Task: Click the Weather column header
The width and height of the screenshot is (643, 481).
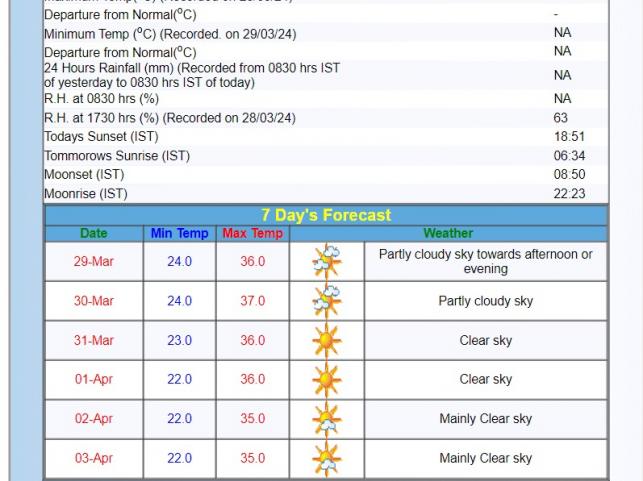Action: [x=448, y=233]
